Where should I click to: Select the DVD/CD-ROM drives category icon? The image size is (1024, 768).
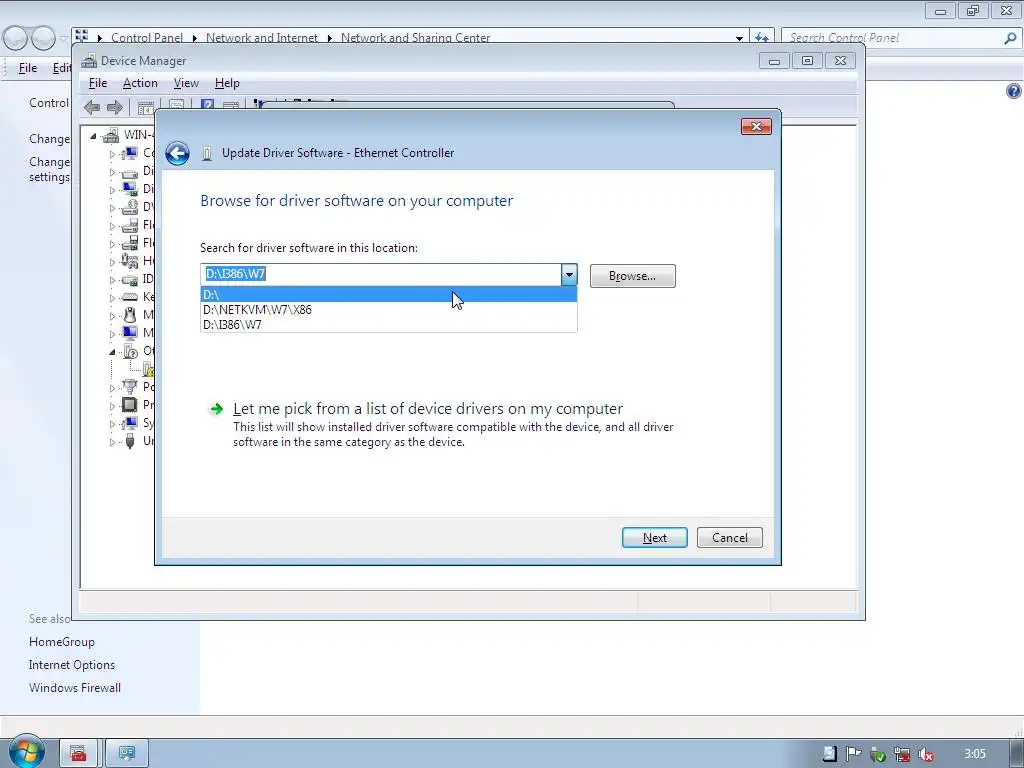point(130,207)
